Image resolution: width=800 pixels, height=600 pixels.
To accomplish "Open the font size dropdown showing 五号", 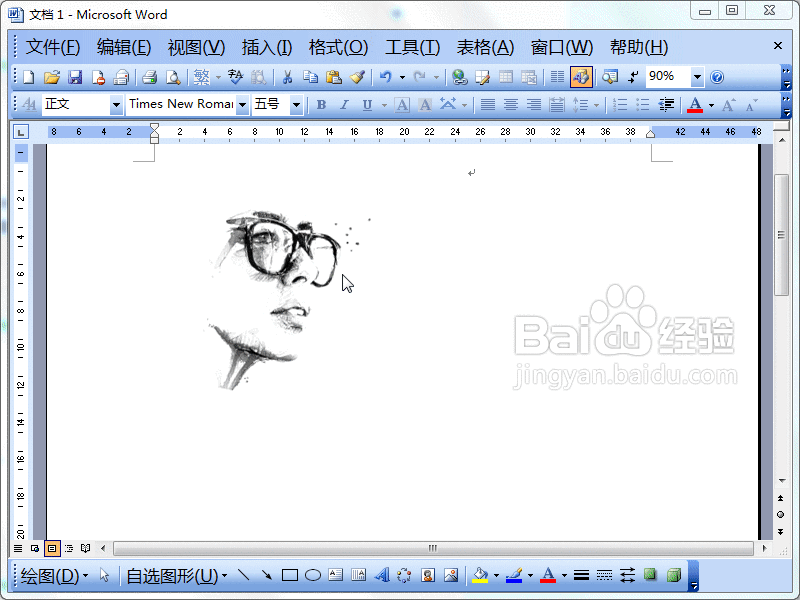I will click(x=295, y=104).
